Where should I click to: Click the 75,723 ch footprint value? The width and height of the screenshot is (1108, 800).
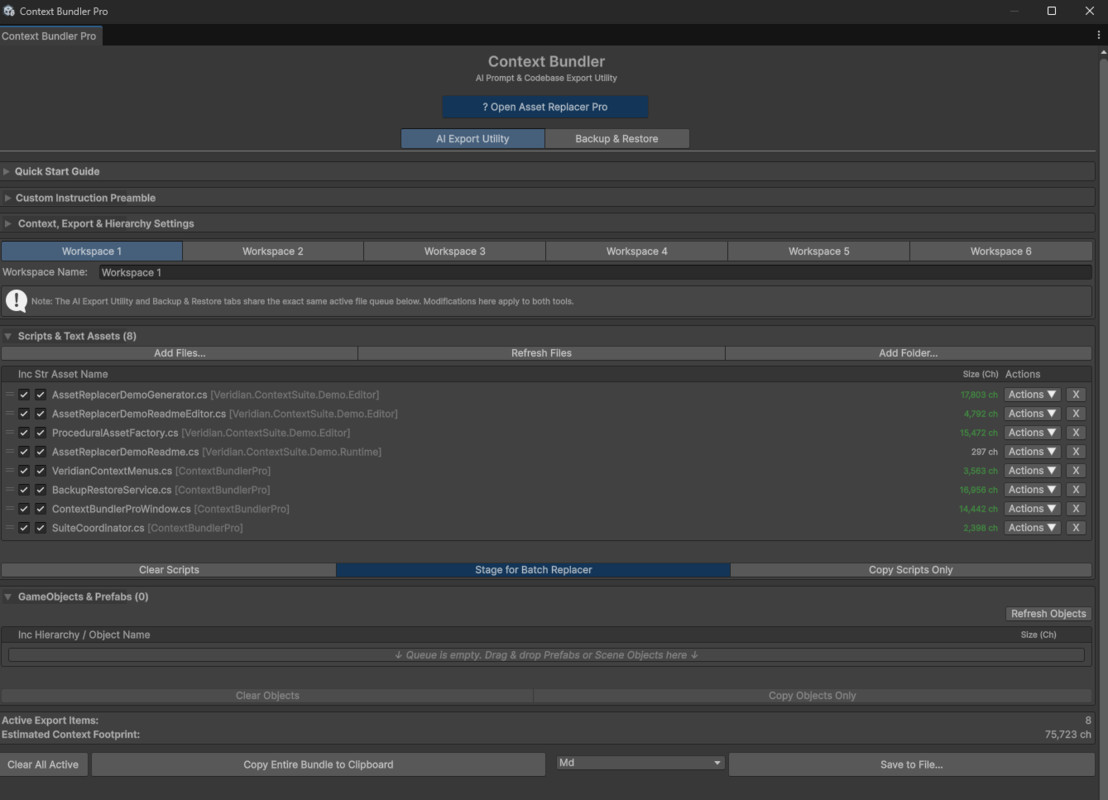pos(1068,734)
